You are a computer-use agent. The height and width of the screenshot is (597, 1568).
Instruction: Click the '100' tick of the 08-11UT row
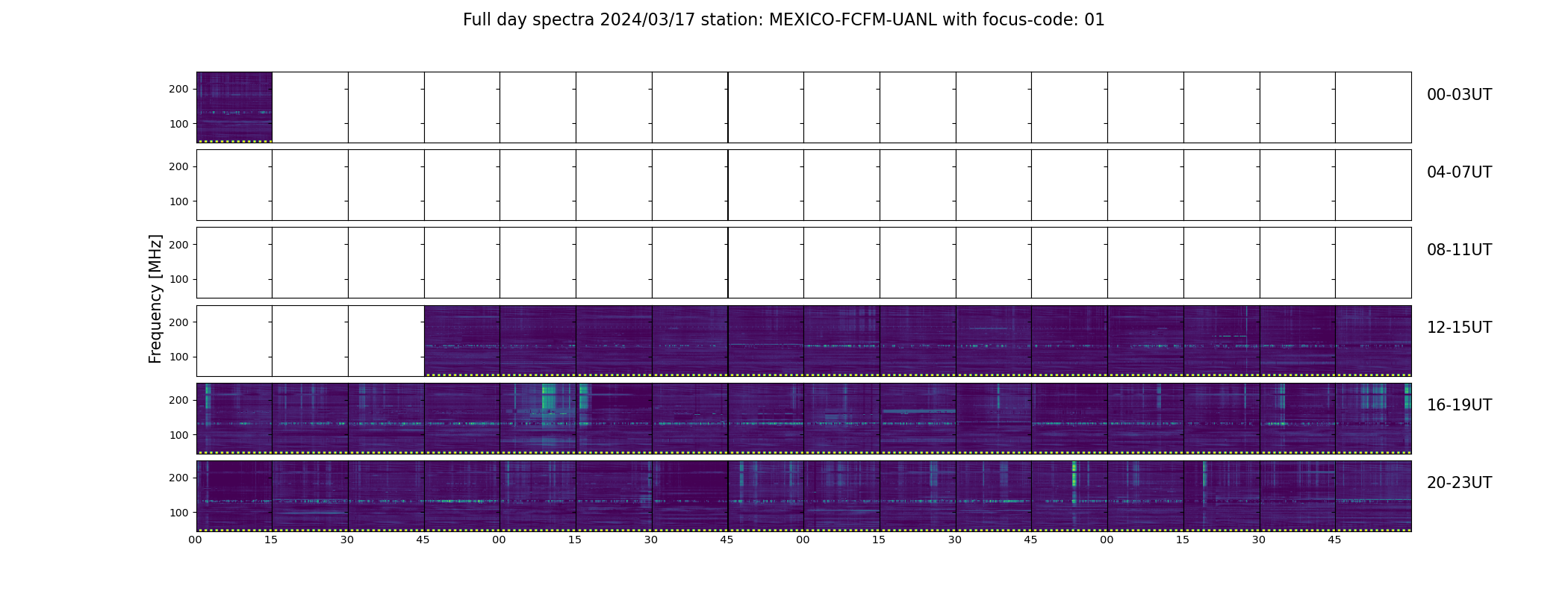click(178, 279)
